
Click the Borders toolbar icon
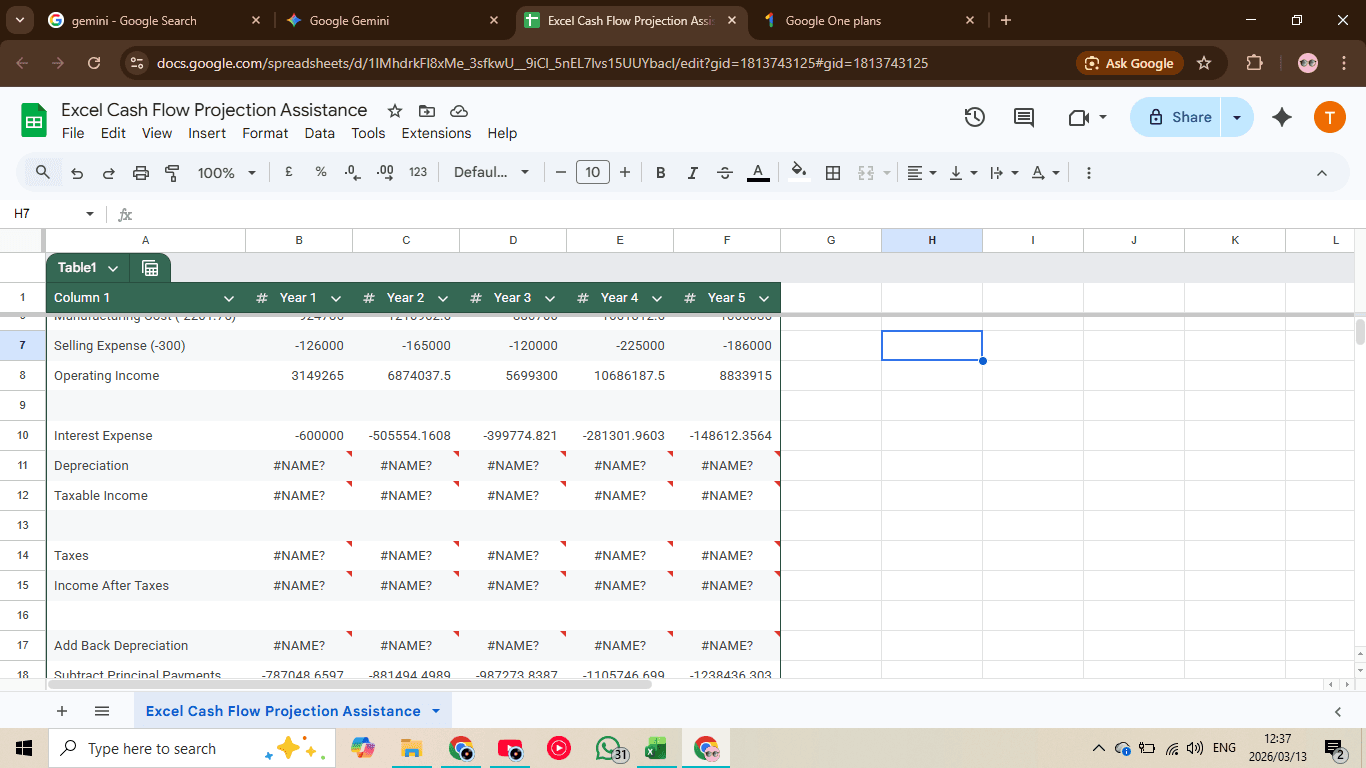click(x=832, y=173)
